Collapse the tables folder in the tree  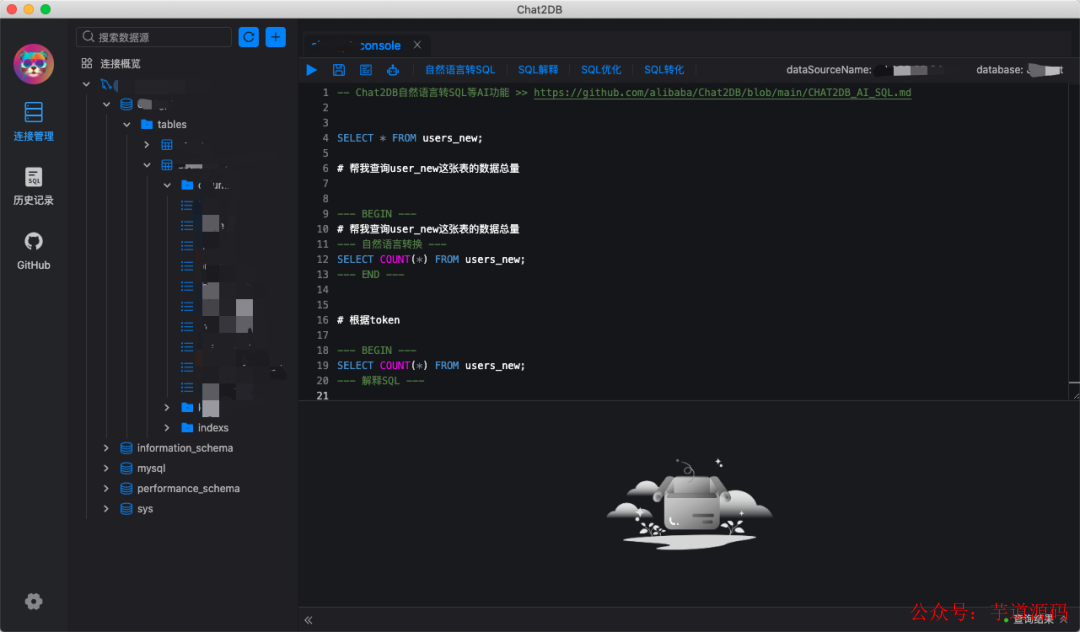coord(126,124)
